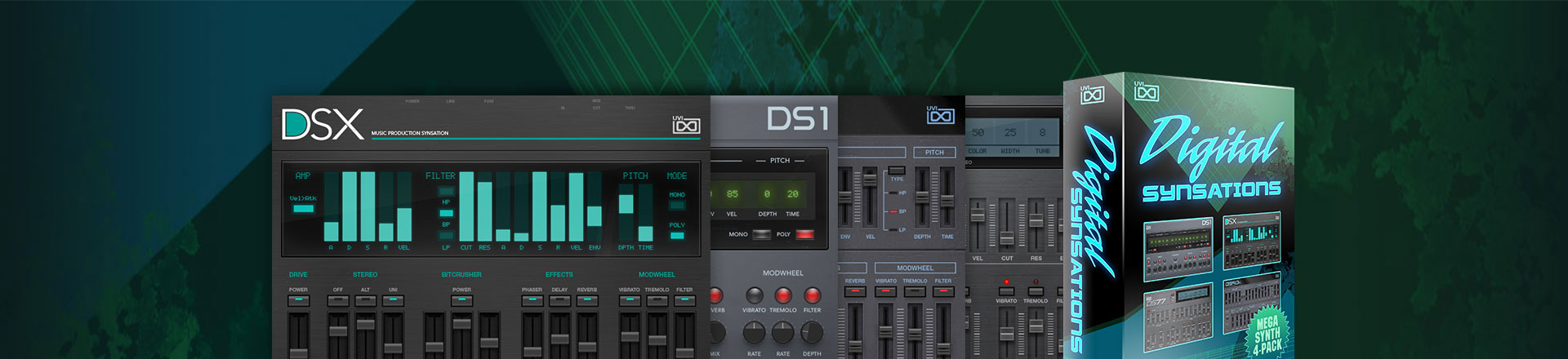Click DSX thumbnail on product box
The width and height of the screenshot is (1568, 359).
click(x=1252, y=242)
